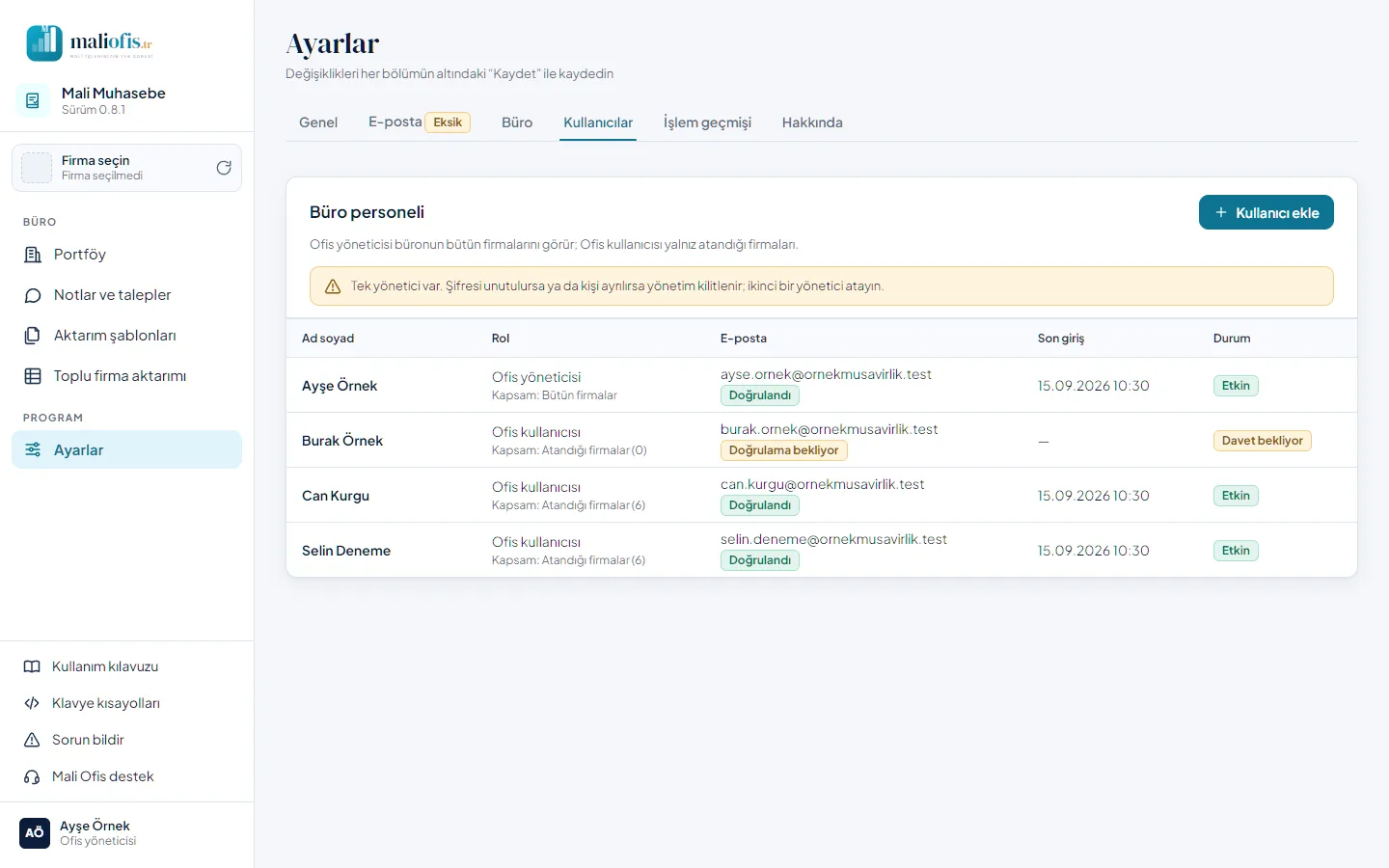
Task: Click Etkin badge in Selin Deneme row
Action: click(1236, 551)
